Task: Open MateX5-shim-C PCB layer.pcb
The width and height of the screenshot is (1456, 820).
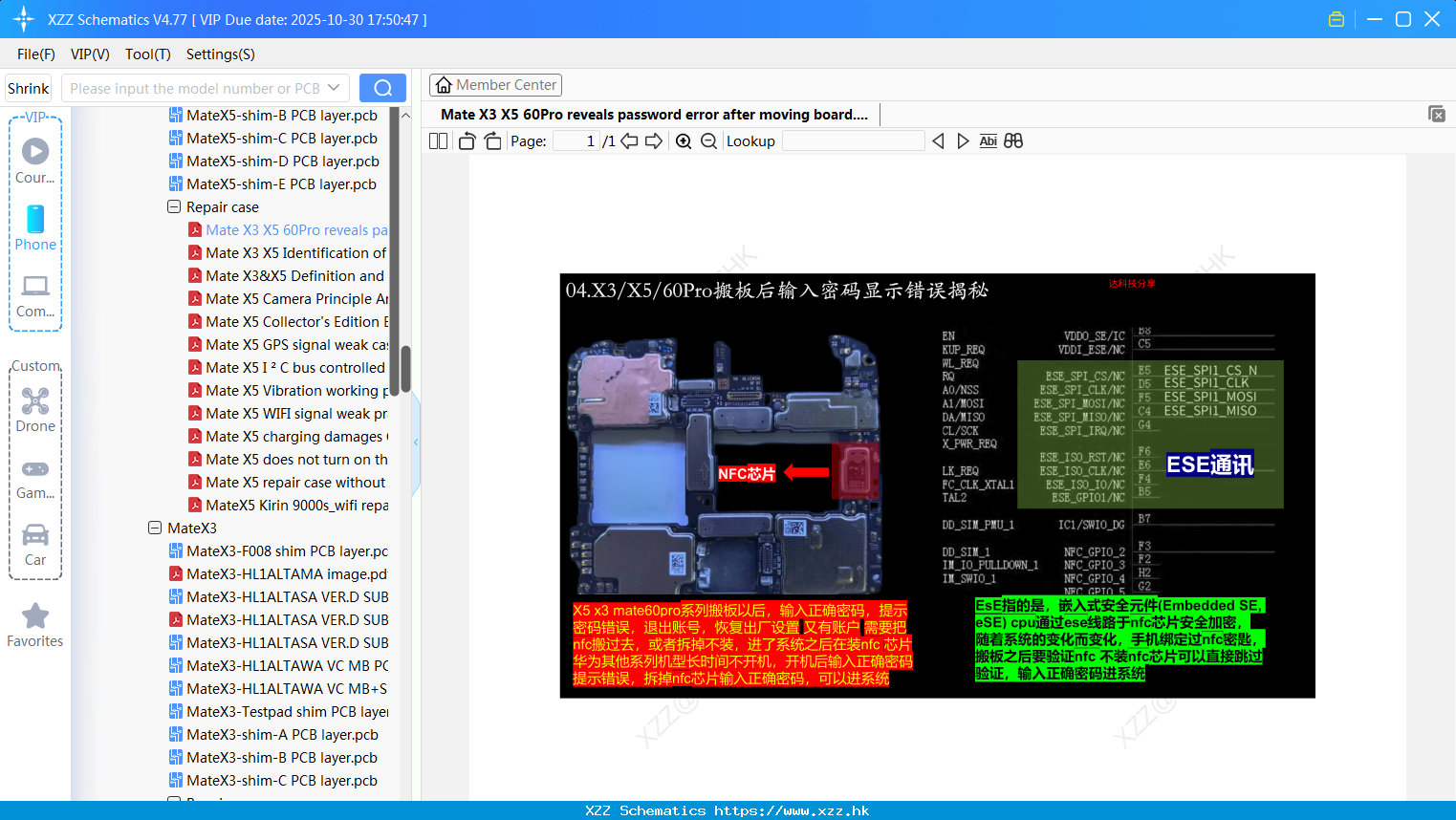Action: (x=272, y=138)
